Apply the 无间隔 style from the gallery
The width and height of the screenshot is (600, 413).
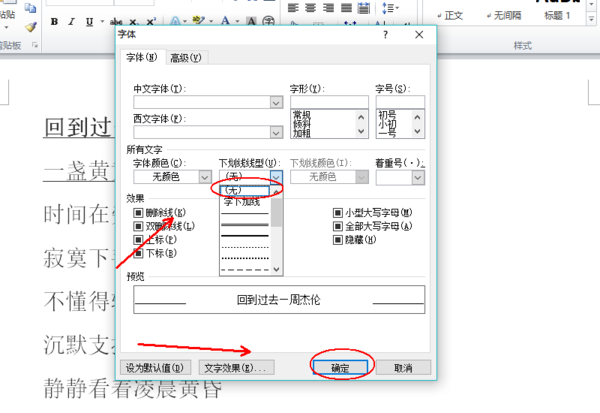click(x=504, y=16)
